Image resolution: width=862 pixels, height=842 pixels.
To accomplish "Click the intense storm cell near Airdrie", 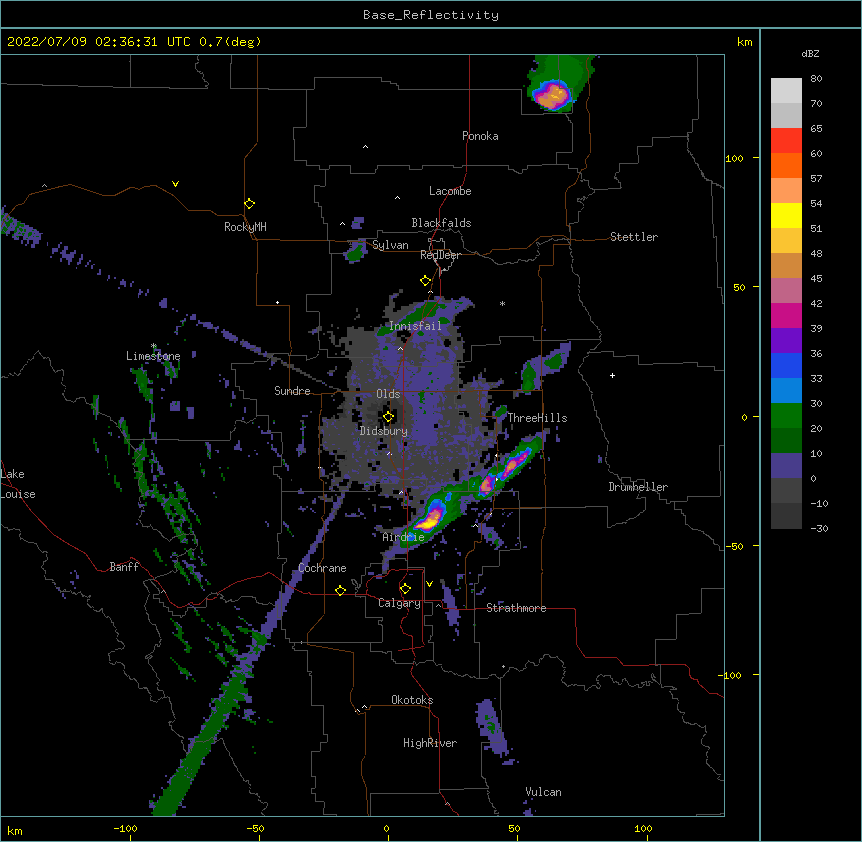I will pos(430,518).
